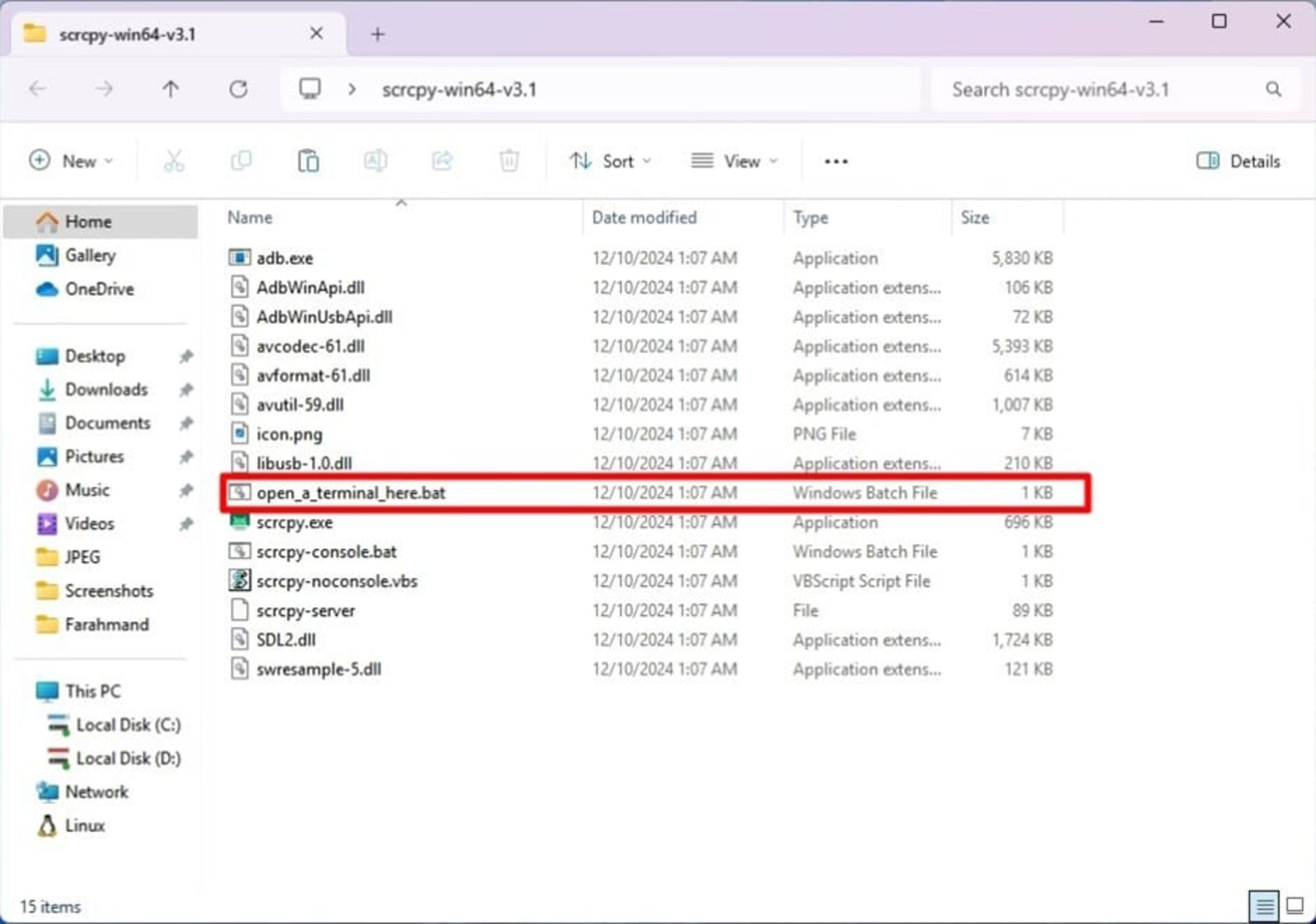Click the Delete toolbar icon
Screen dimensions: 1316x924
pos(509,161)
